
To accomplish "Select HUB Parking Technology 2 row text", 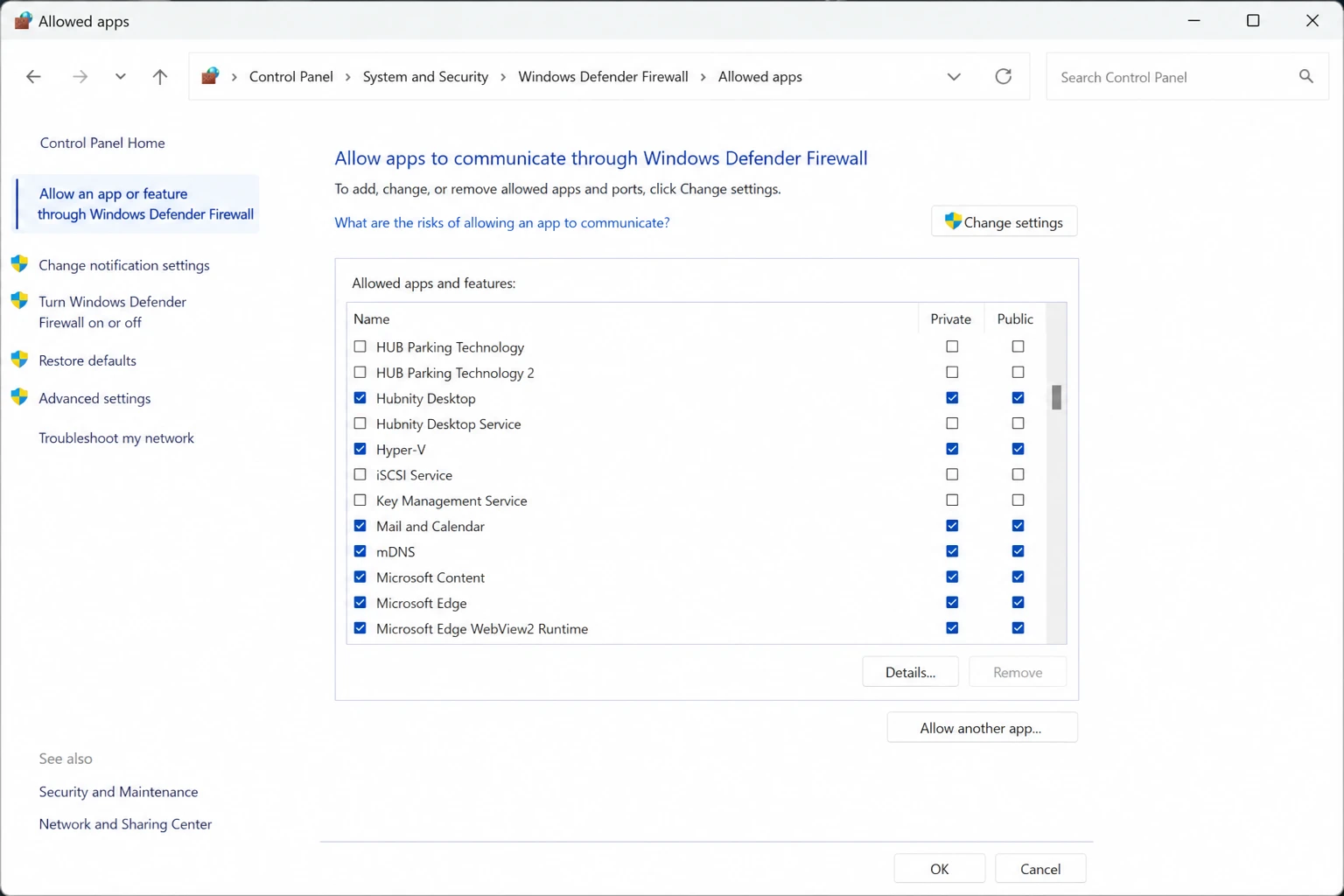I will (x=455, y=373).
